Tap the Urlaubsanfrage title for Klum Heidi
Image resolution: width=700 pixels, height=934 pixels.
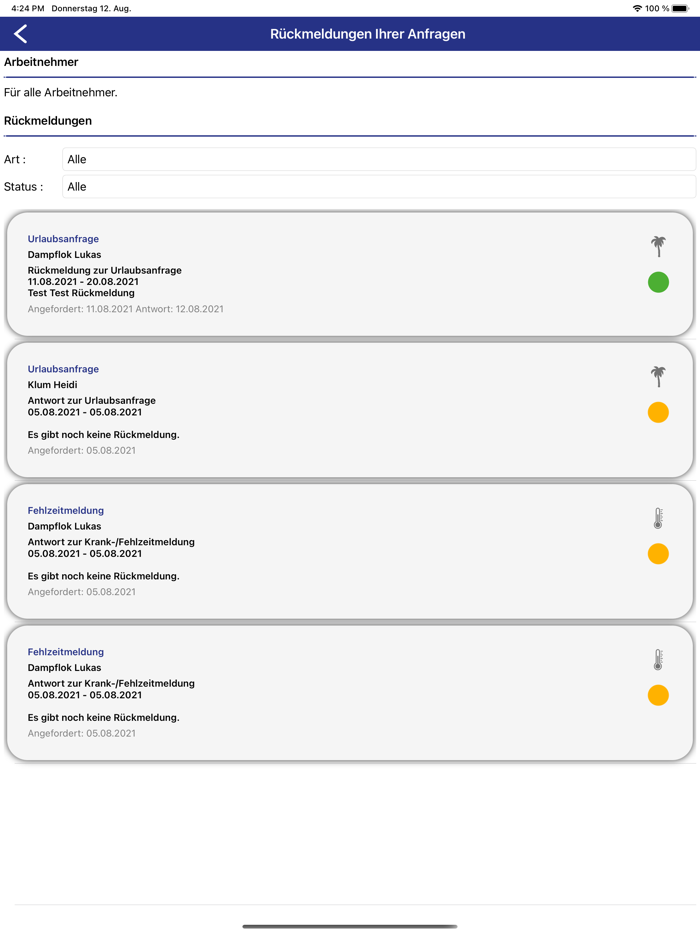click(x=63, y=369)
